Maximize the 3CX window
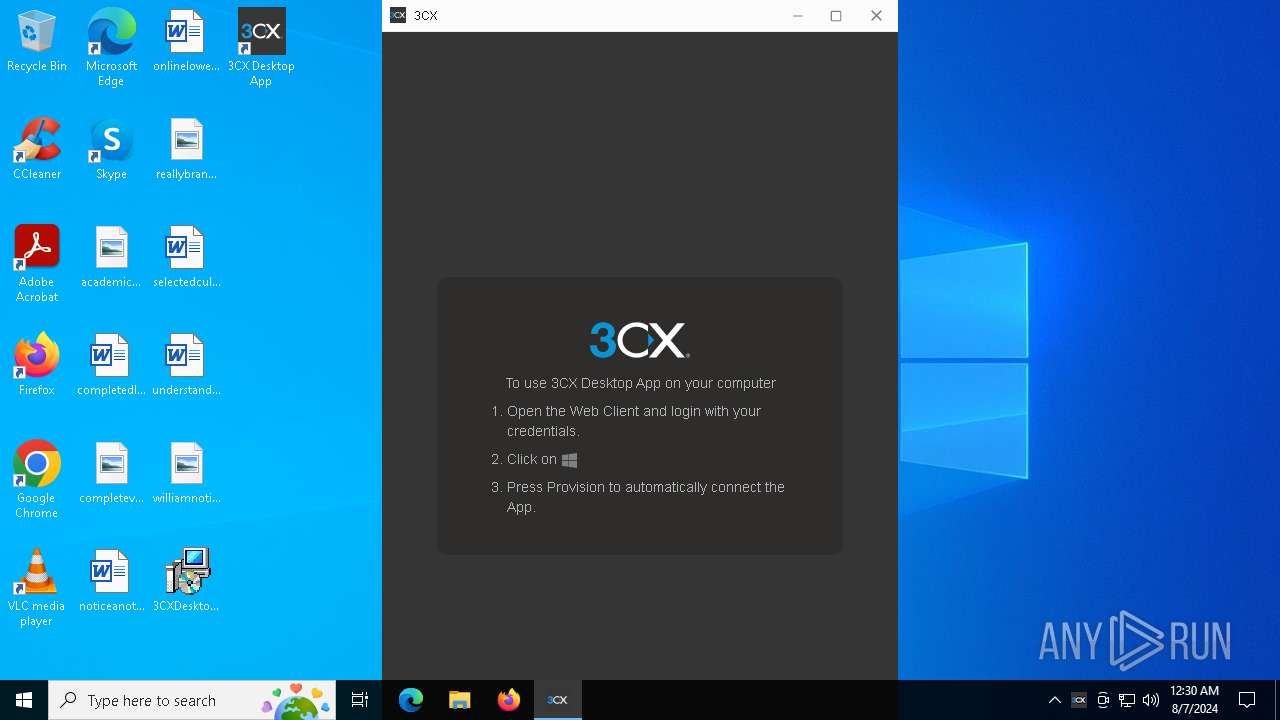1280x720 pixels. point(836,15)
